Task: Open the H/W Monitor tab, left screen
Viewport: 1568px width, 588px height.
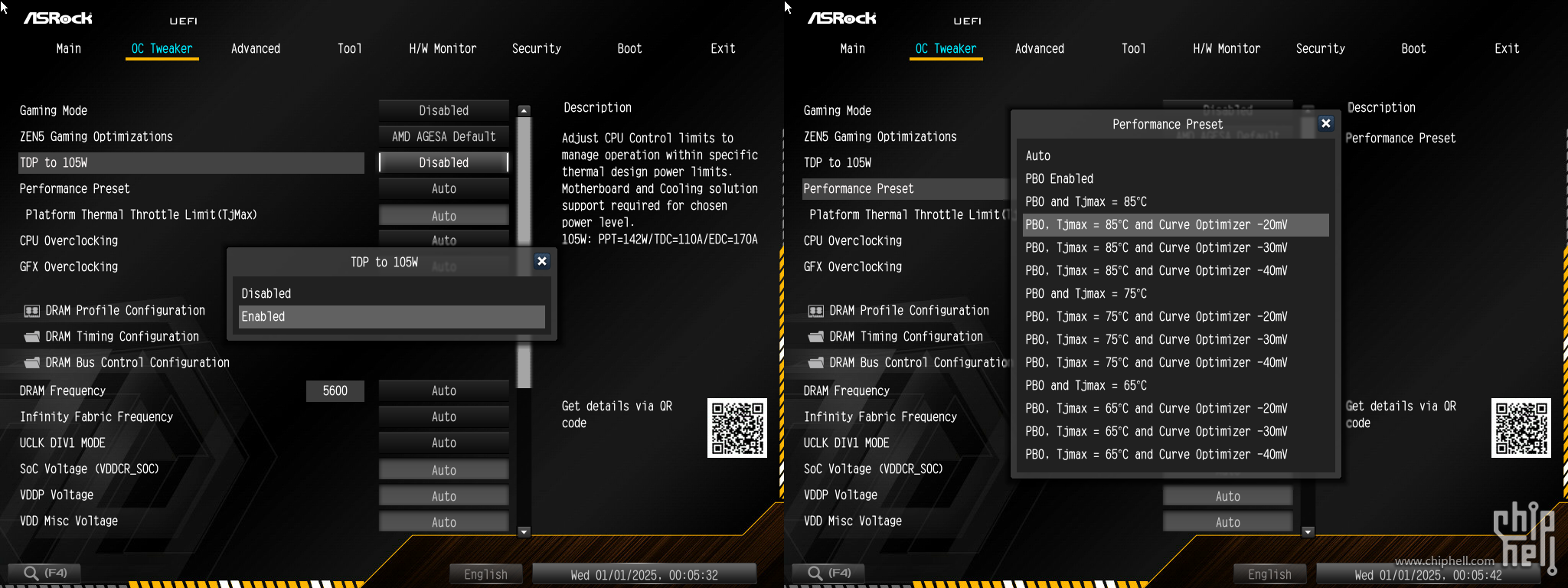Action: 443,48
